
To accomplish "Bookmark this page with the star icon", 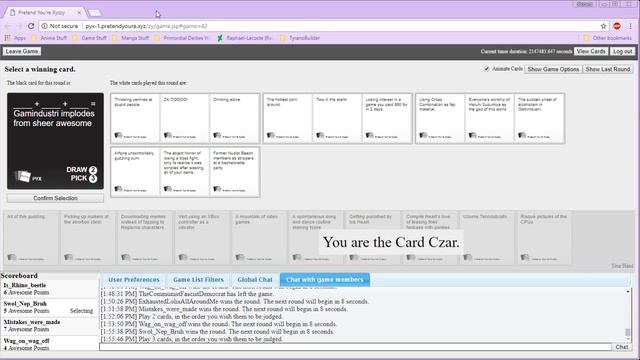I will [603, 26].
